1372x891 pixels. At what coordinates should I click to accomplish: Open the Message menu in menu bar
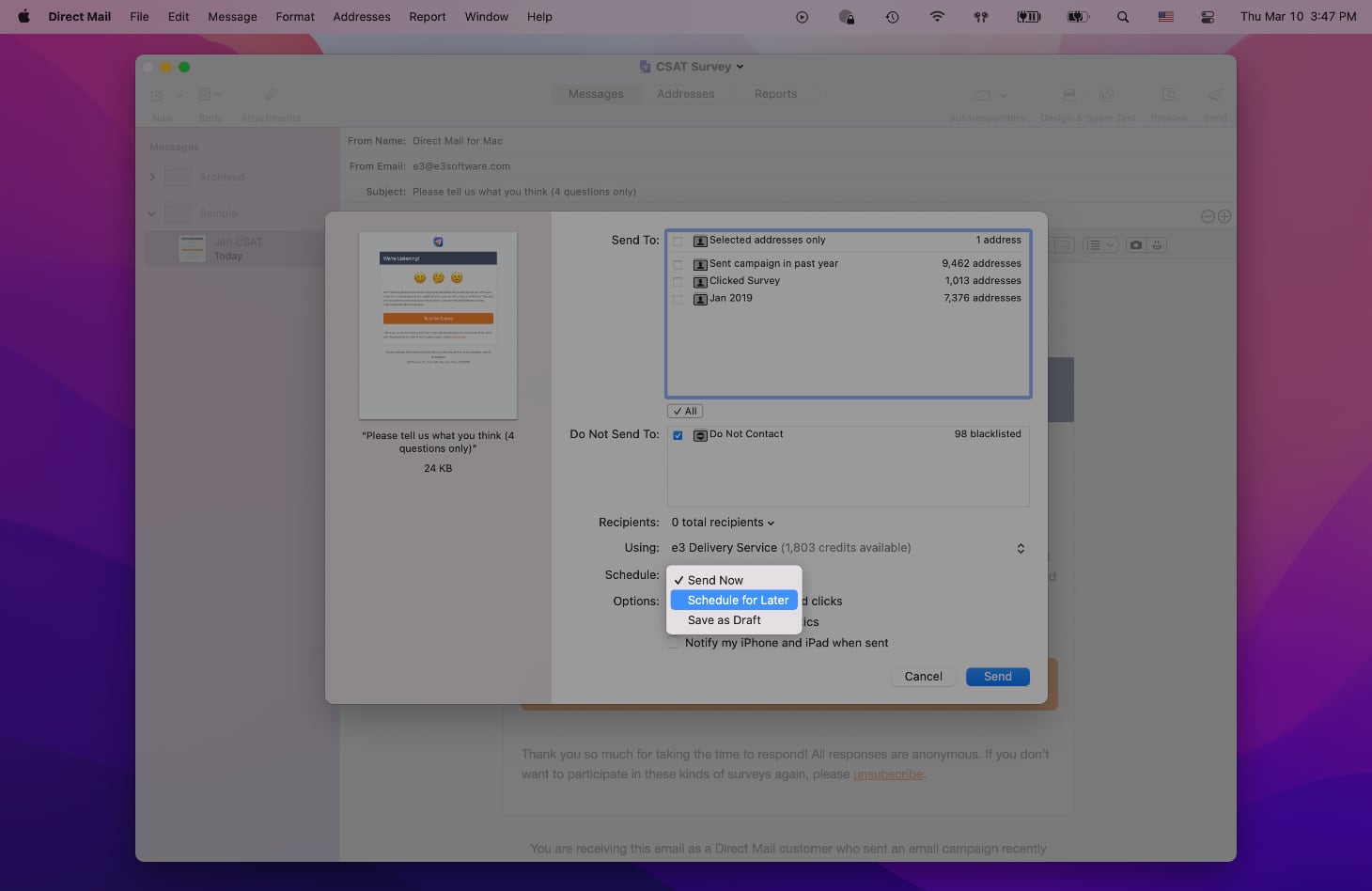(232, 17)
